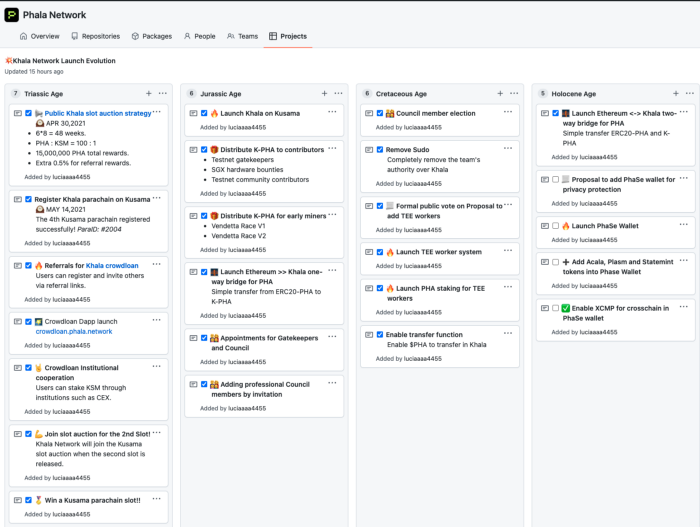Open card menu for Win a Kusama parachain slot
The image size is (700, 527).
click(x=156, y=498)
